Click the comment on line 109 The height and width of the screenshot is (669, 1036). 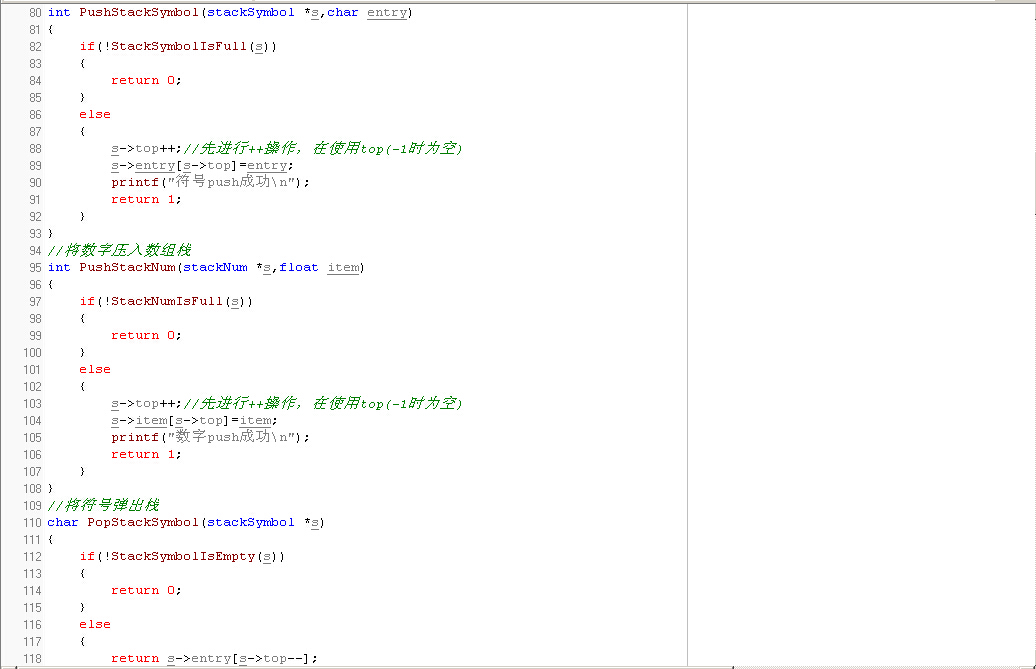pos(104,505)
